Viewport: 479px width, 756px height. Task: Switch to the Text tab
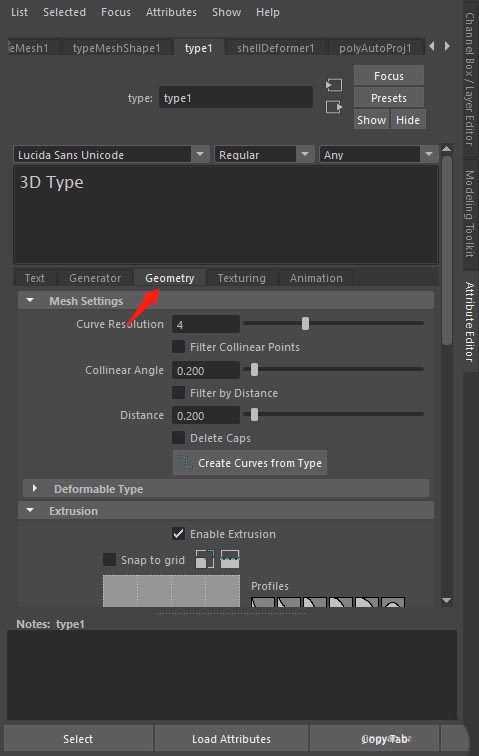pos(35,278)
